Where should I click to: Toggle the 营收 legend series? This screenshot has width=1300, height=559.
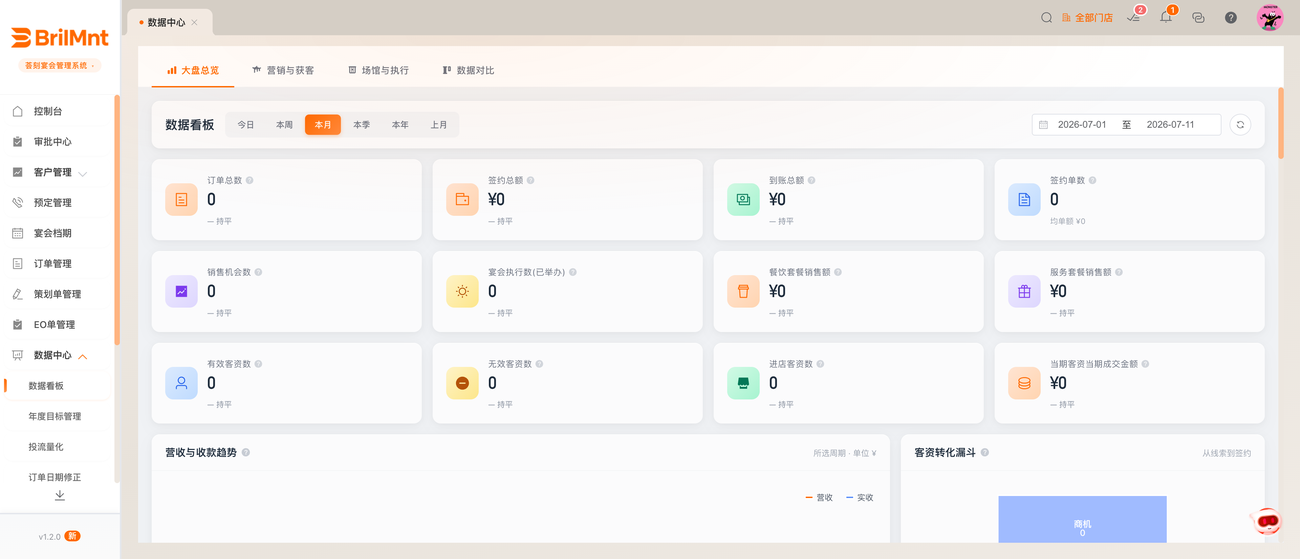click(819, 498)
